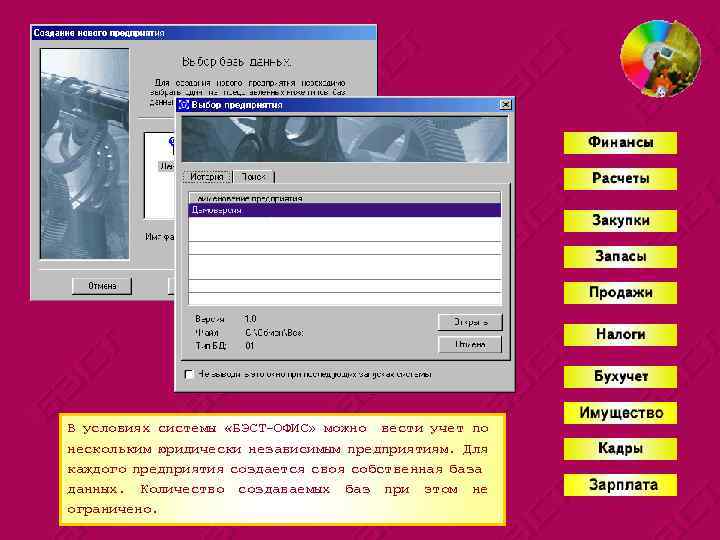Click the Налоги button
This screenshot has width=720, height=540.
(x=620, y=335)
